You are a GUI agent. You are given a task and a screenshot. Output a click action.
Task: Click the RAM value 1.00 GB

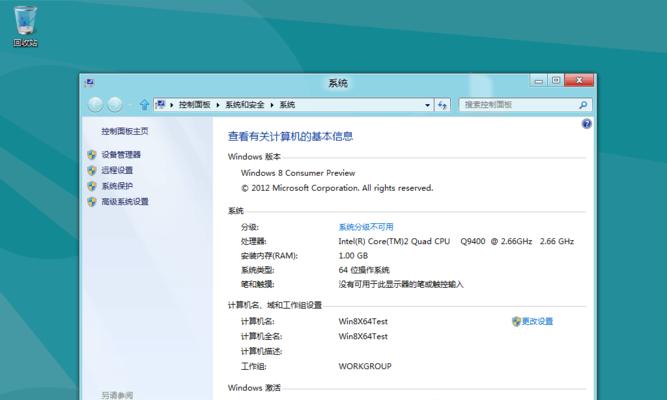(x=353, y=256)
